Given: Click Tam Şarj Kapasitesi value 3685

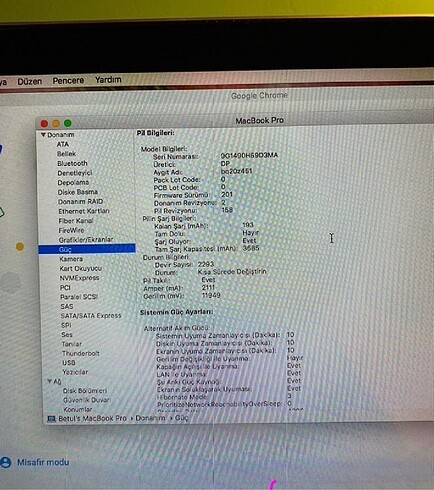Looking at the screenshot, I should pyautogui.click(x=251, y=248).
